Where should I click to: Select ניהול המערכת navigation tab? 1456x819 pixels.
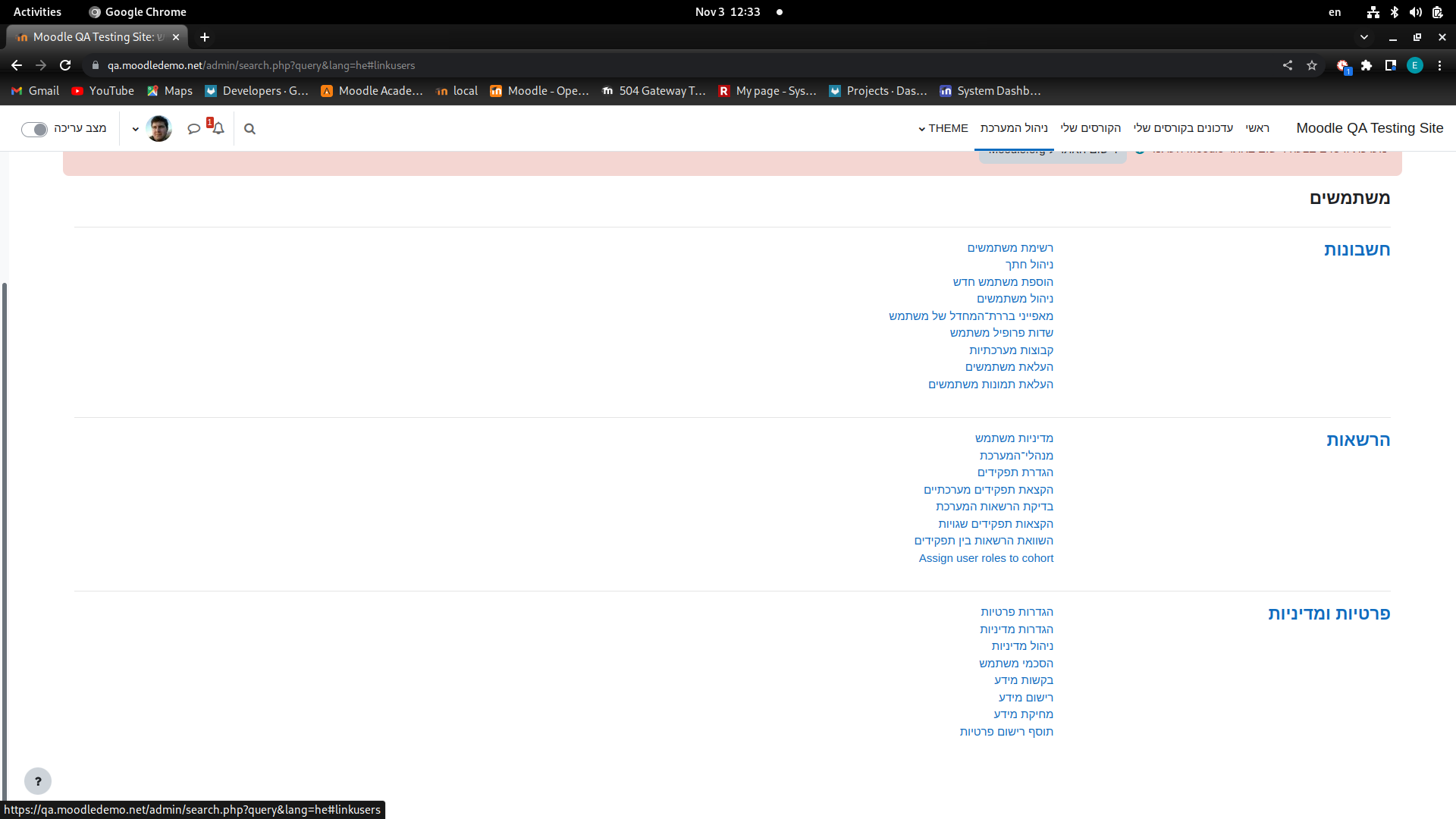tap(1014, 128)
